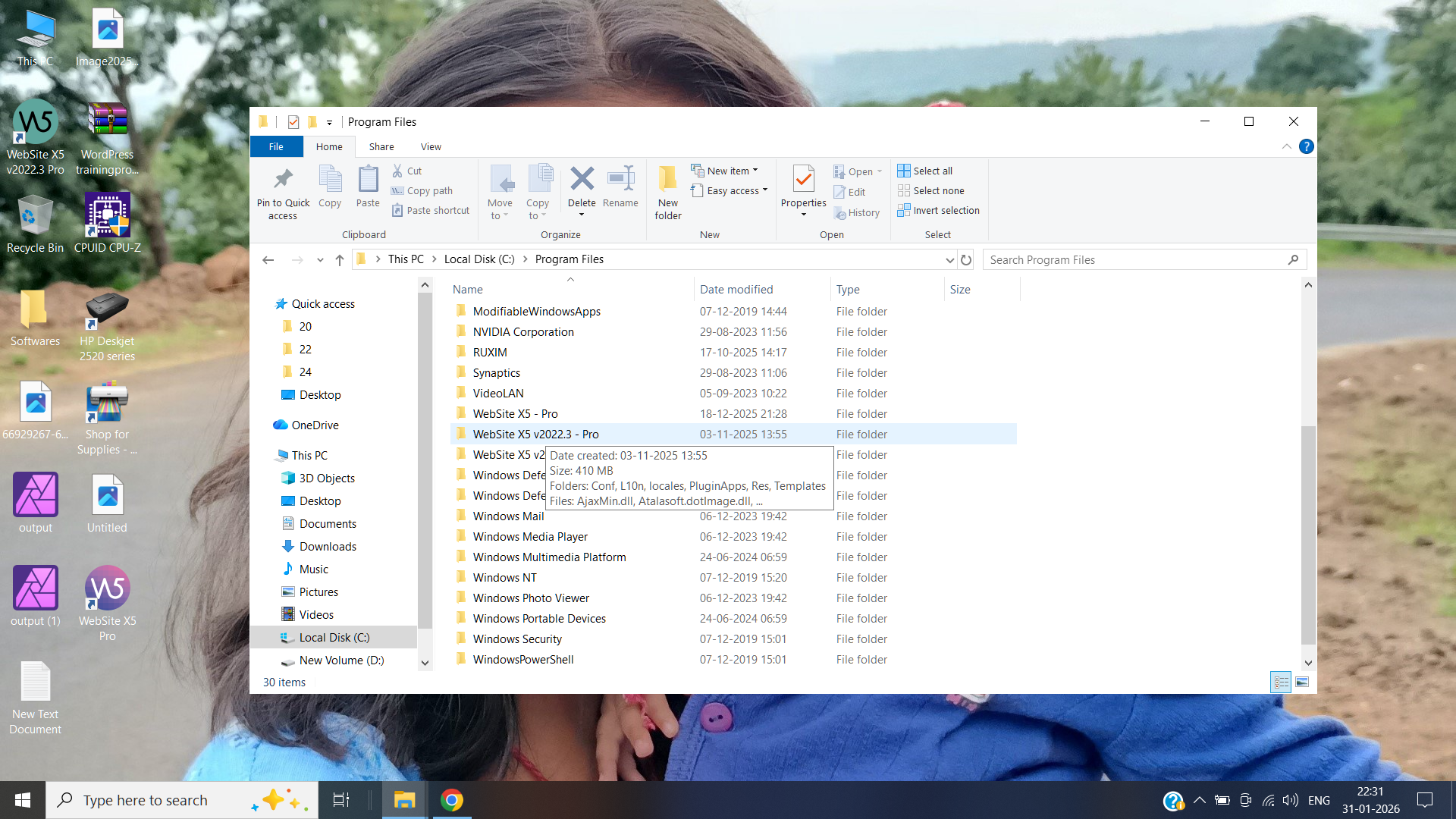Click Select none in the ribbon
The image size is (1456, 819).
938,190
